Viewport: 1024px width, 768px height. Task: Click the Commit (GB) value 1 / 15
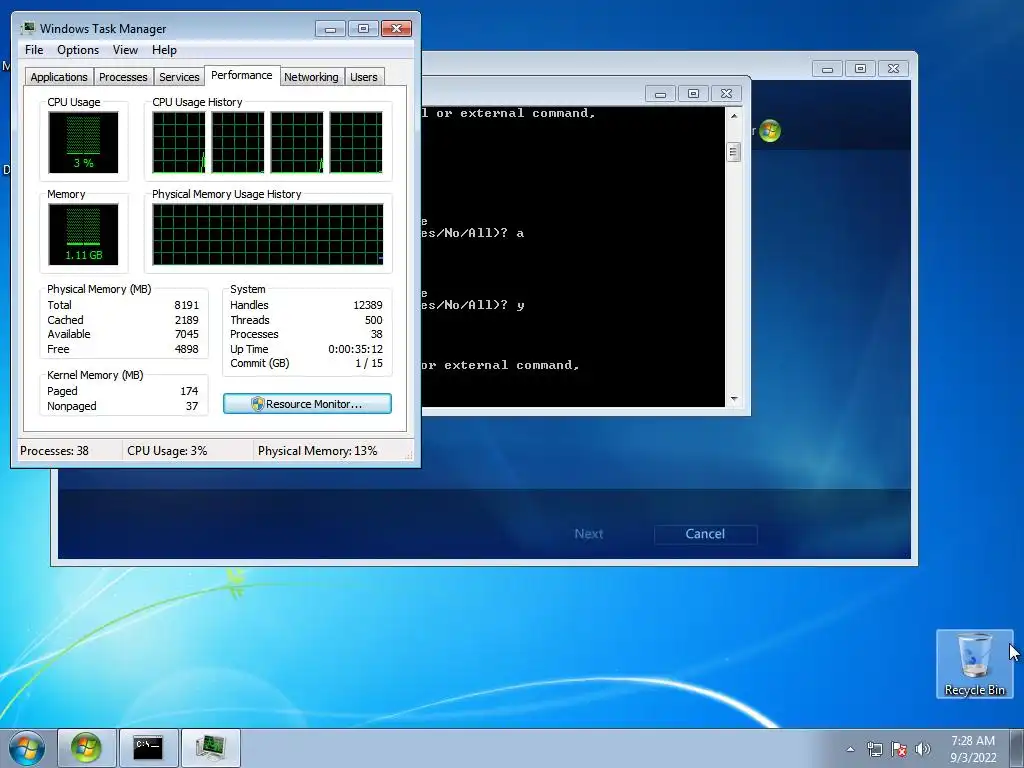click(x=369, y=363)
